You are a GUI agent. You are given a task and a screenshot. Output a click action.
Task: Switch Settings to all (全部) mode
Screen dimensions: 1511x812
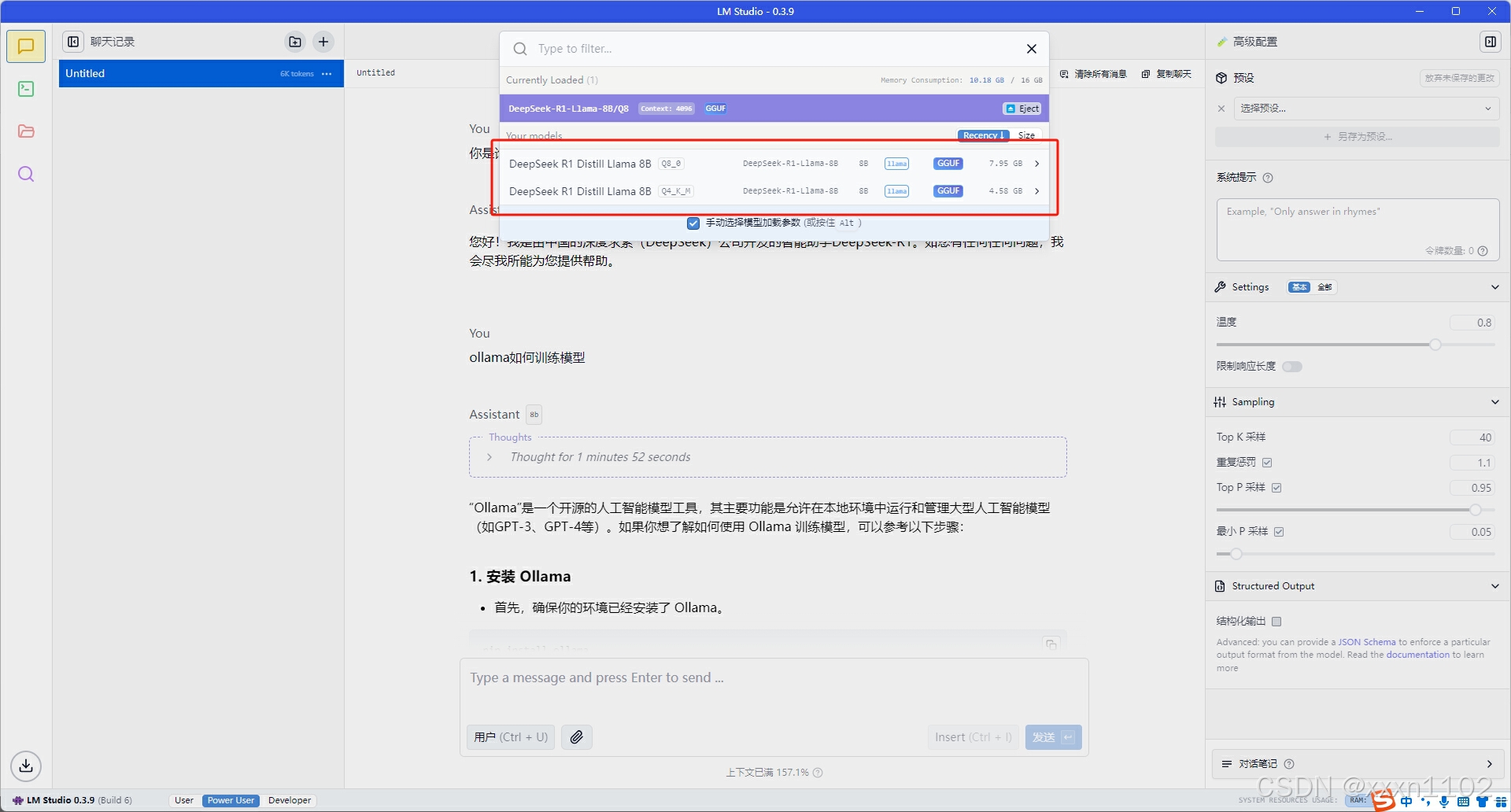pos(1325,287)
